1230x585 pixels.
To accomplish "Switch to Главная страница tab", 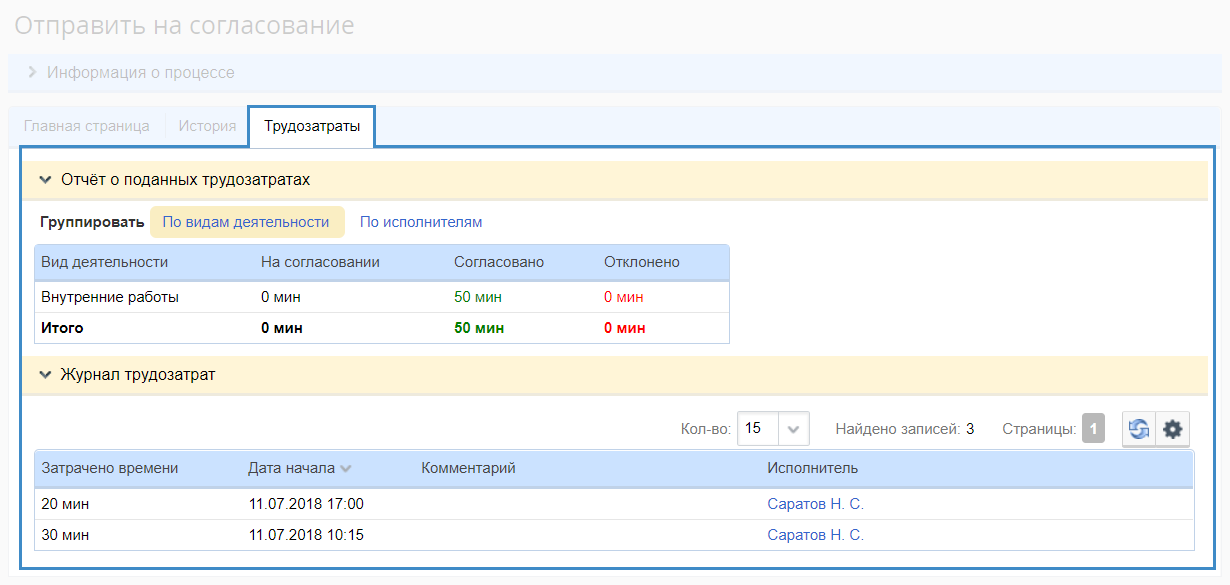I will coord(87,126).
